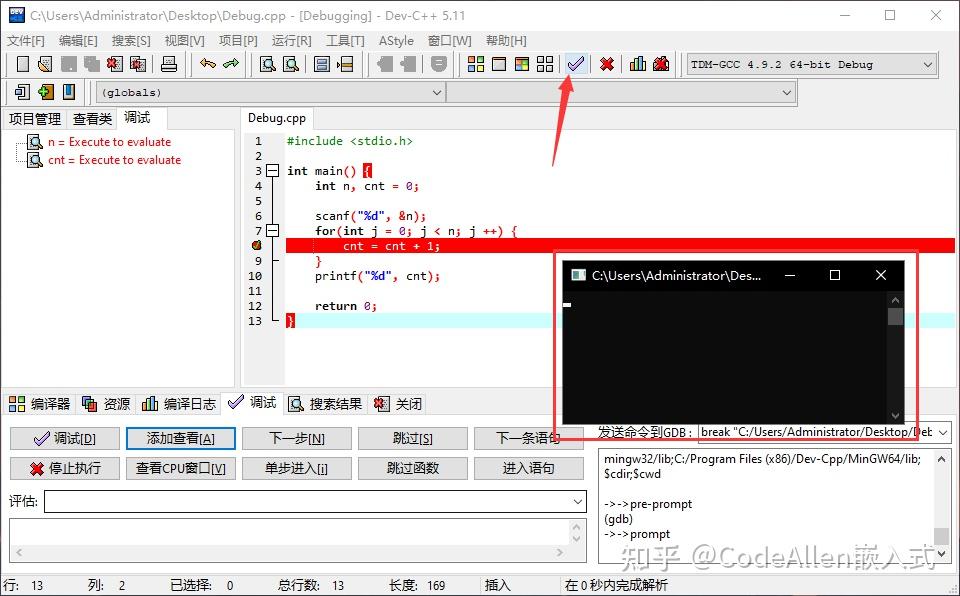The image size is (960, 596).
Task: Open the 运行[R] menu
Action: pyautogui.click(x=291, y=40)
